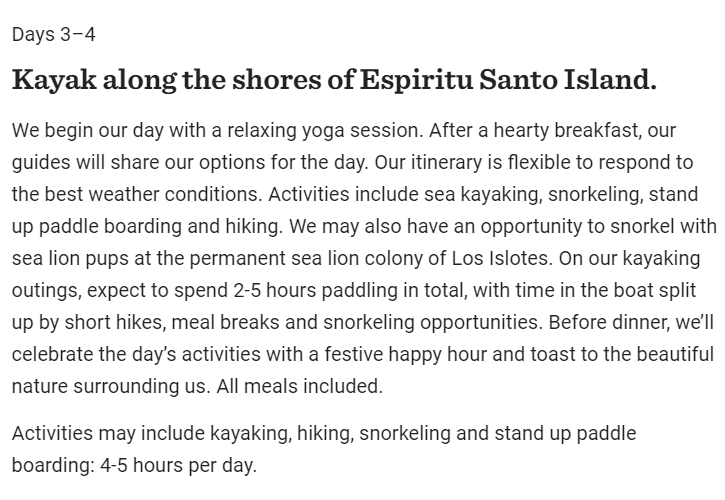Screen dimensions: 725x500
Task: Click the phrase "sea lion pups"
Action: (x=70, y=259)
